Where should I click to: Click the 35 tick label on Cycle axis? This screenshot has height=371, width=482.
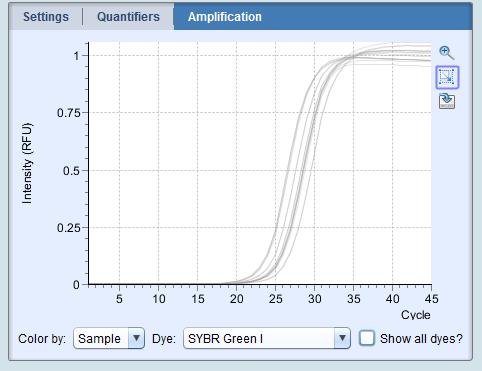pos(354,299)
